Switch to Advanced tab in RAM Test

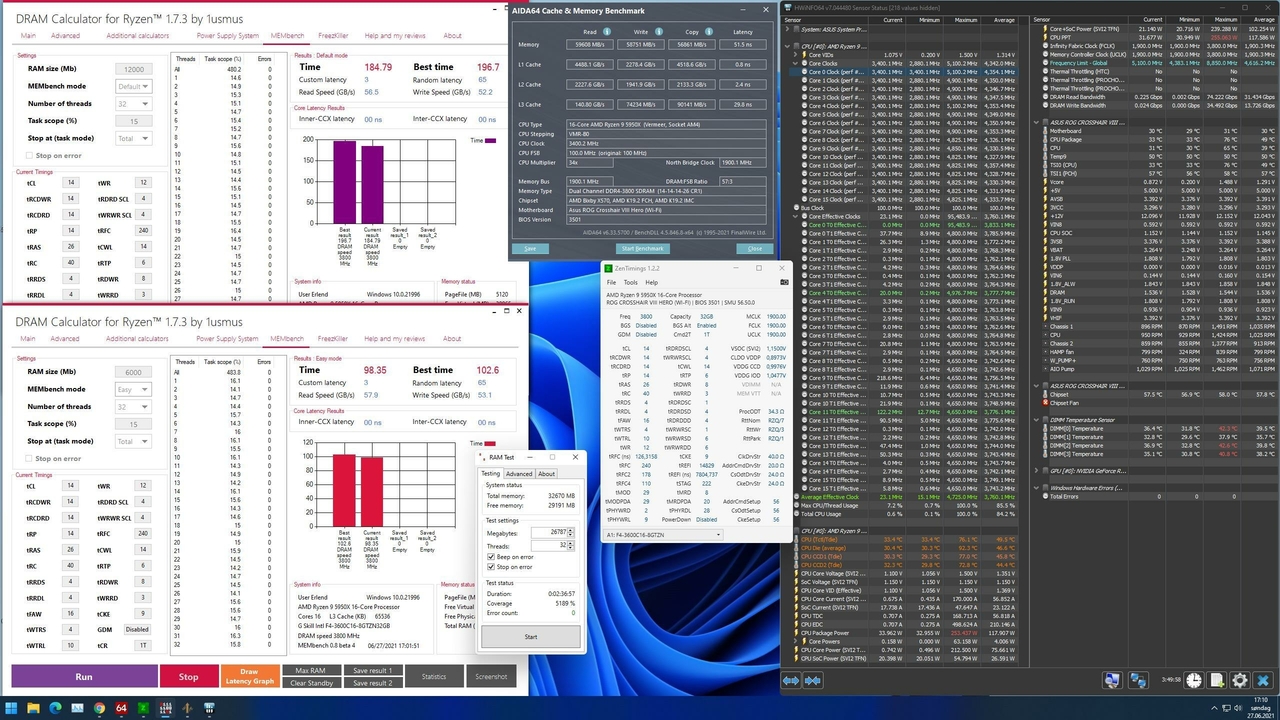tap(519, 474)
